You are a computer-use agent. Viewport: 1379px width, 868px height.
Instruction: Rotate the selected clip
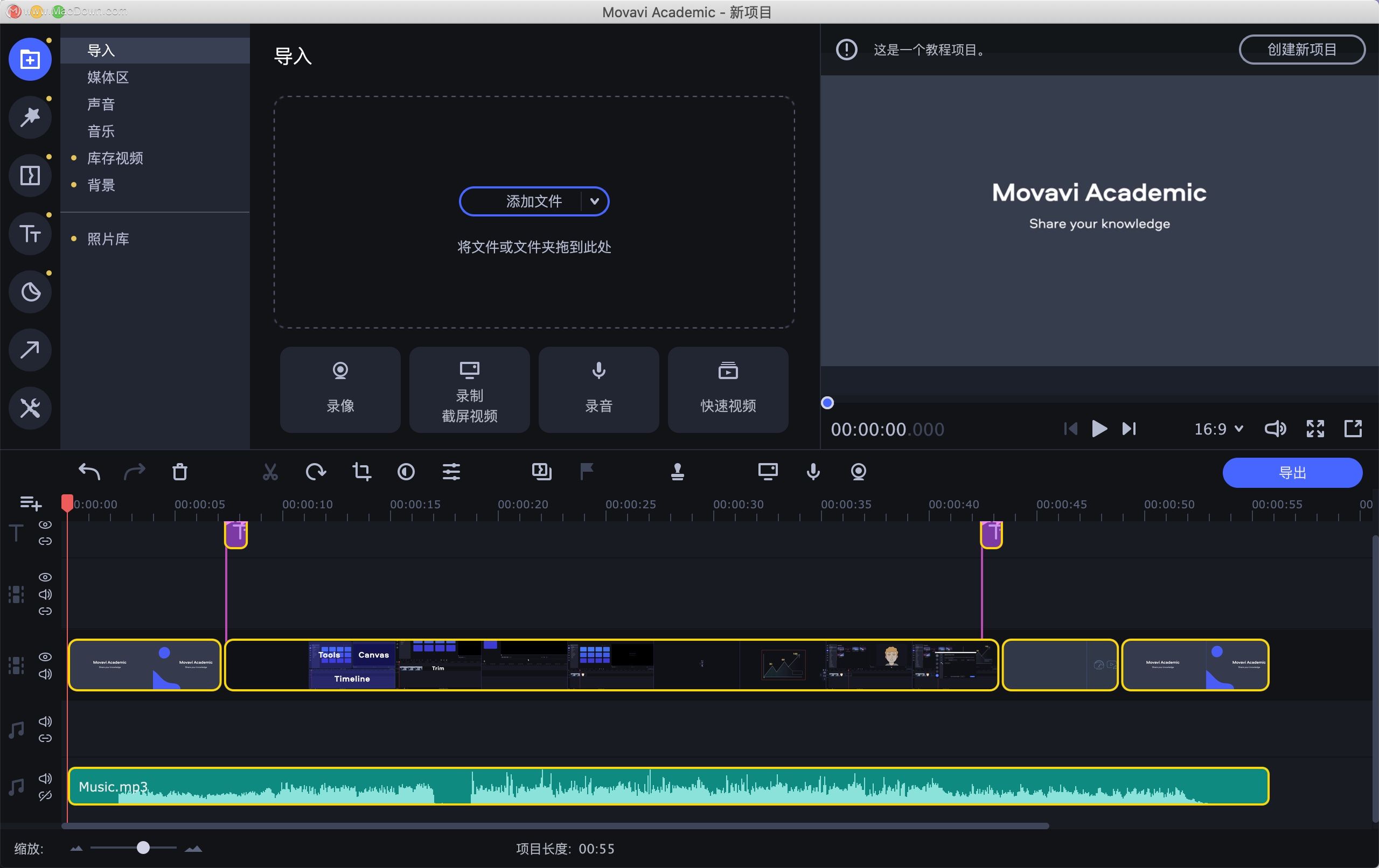coord(316,472)
